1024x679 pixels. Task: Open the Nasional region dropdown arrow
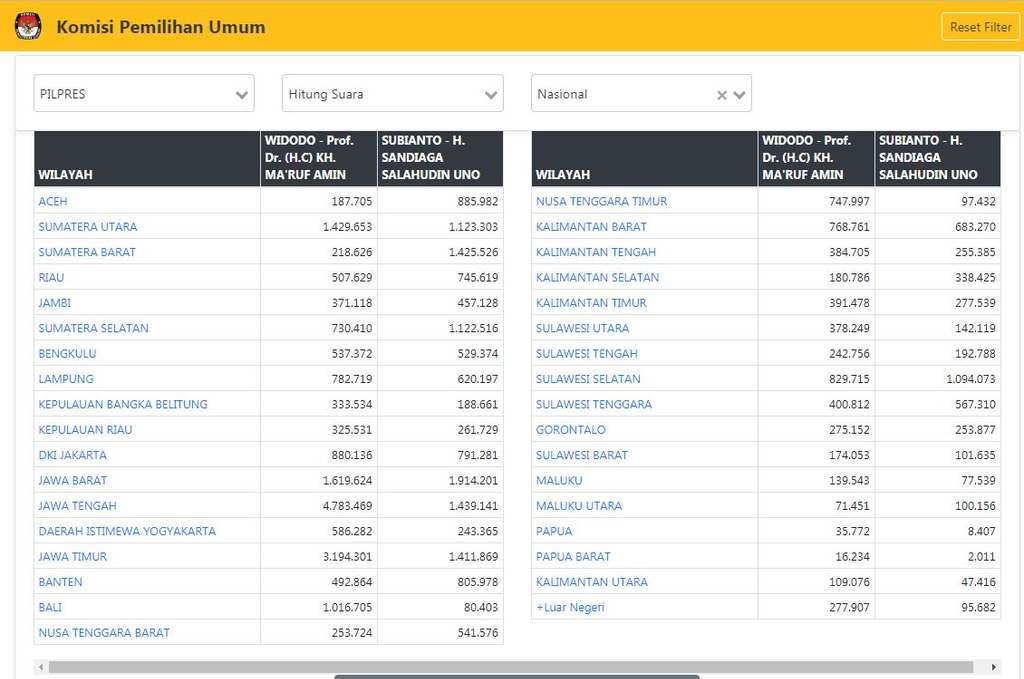click(740, 95)
